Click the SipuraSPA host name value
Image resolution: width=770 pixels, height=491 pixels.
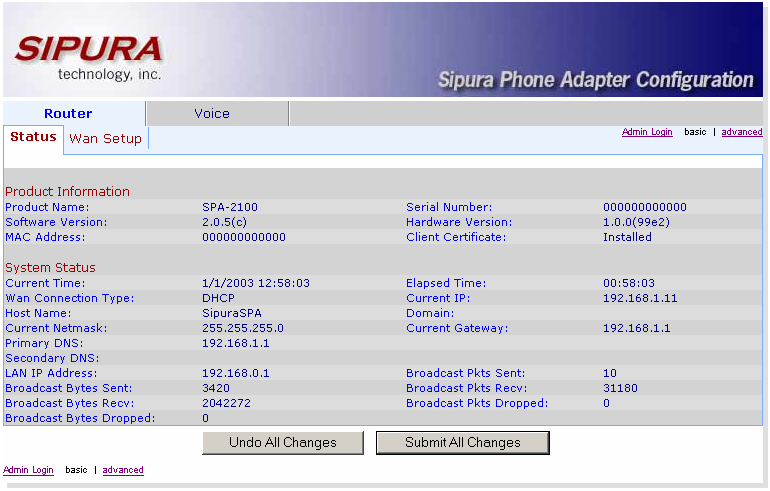[x=232, y=313]
